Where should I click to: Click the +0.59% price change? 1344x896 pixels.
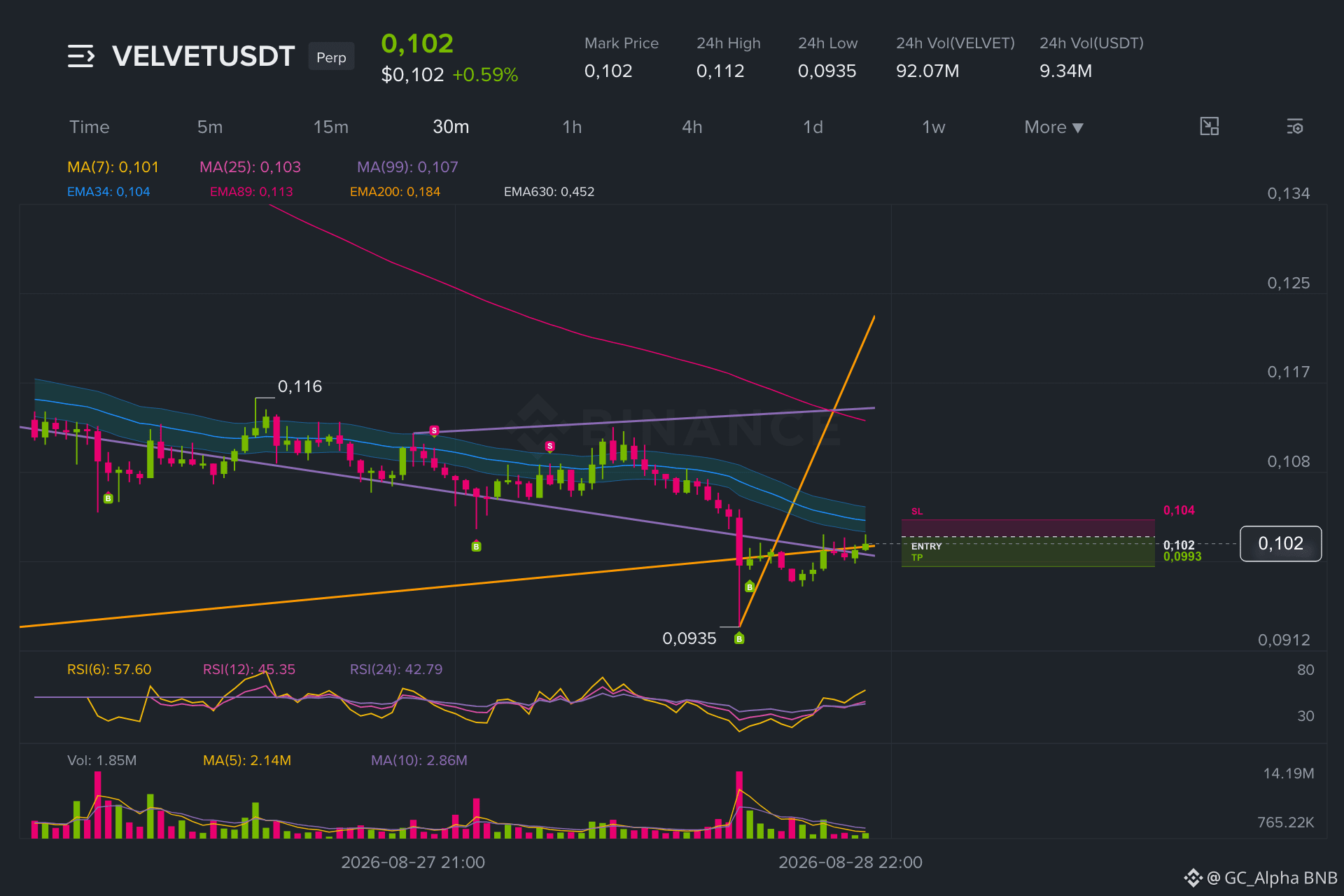pos(485,75)
